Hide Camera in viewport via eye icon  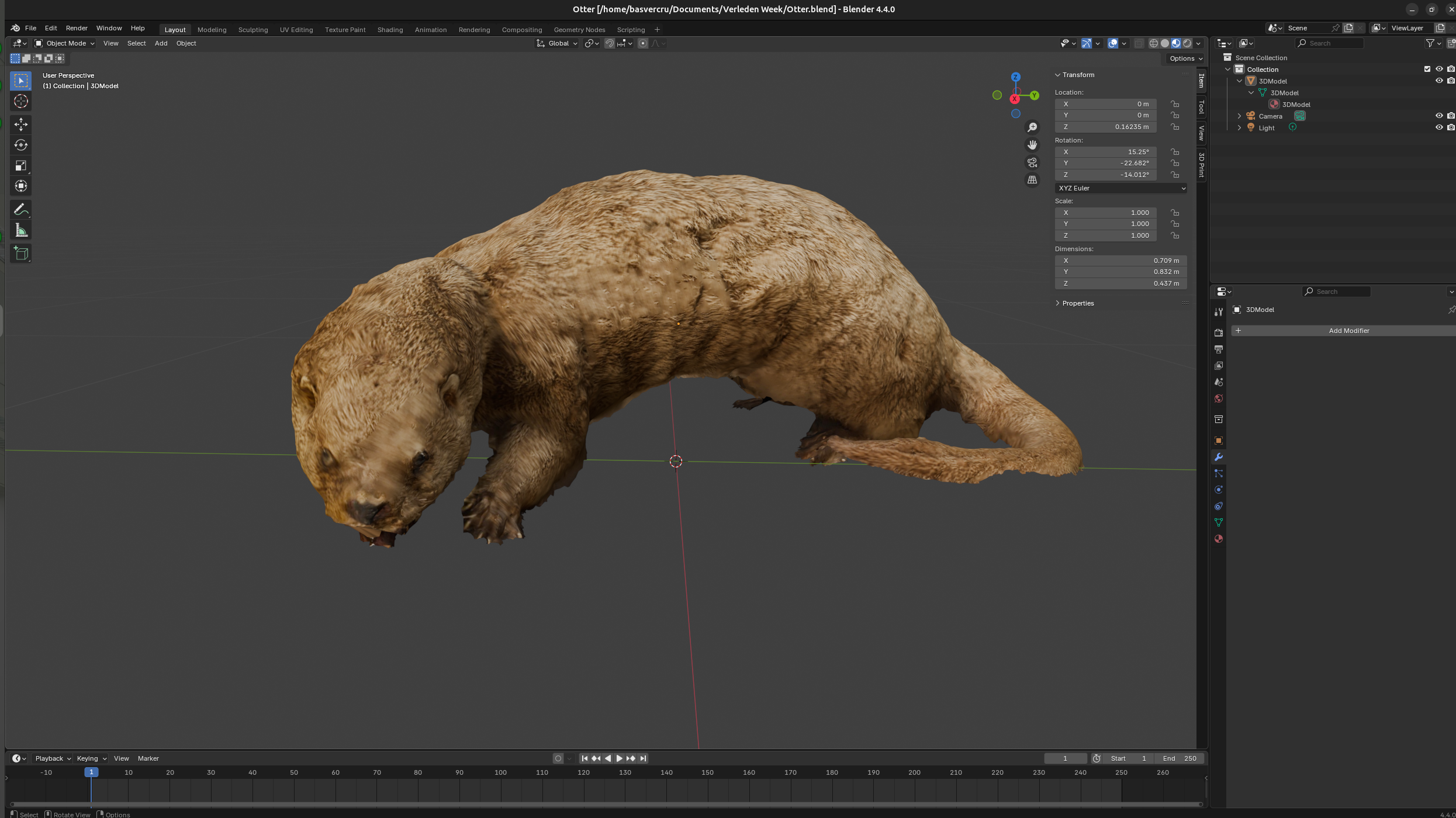point(1439,116)
